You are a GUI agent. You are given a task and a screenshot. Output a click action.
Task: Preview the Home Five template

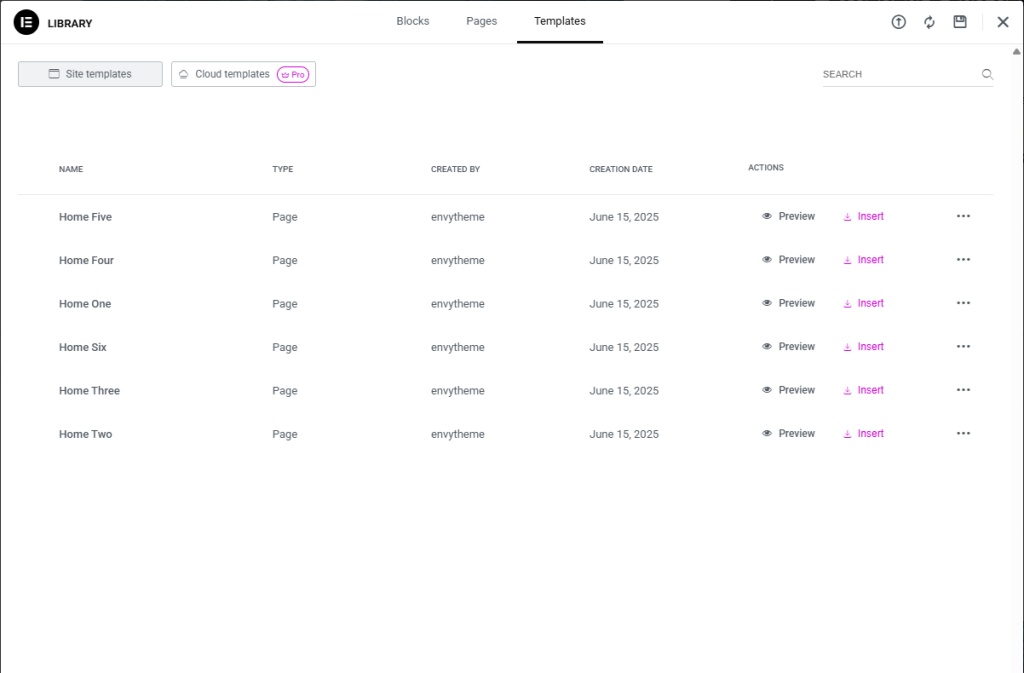tap(788, 216)
